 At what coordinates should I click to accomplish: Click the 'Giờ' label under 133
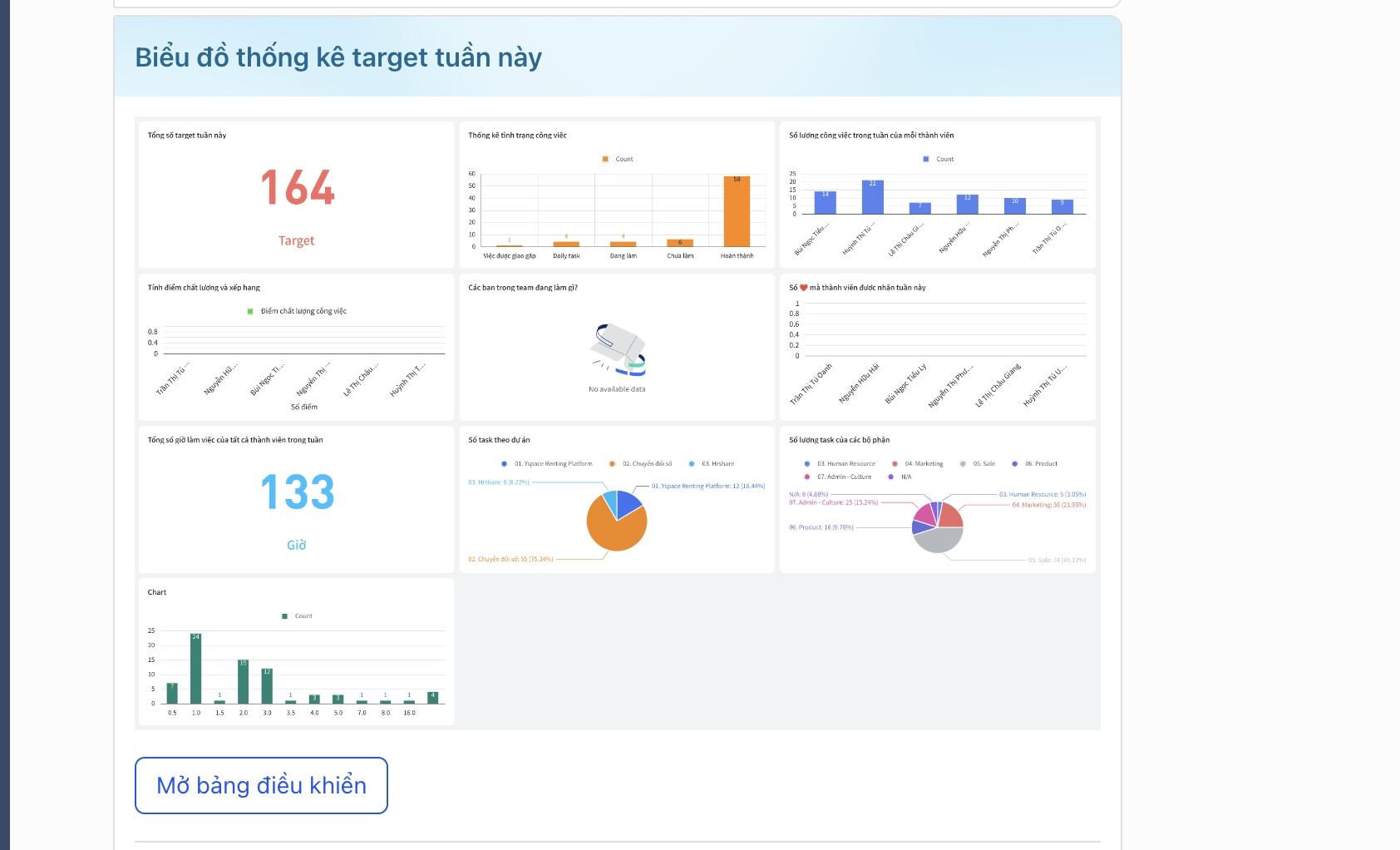pos(297,545)
